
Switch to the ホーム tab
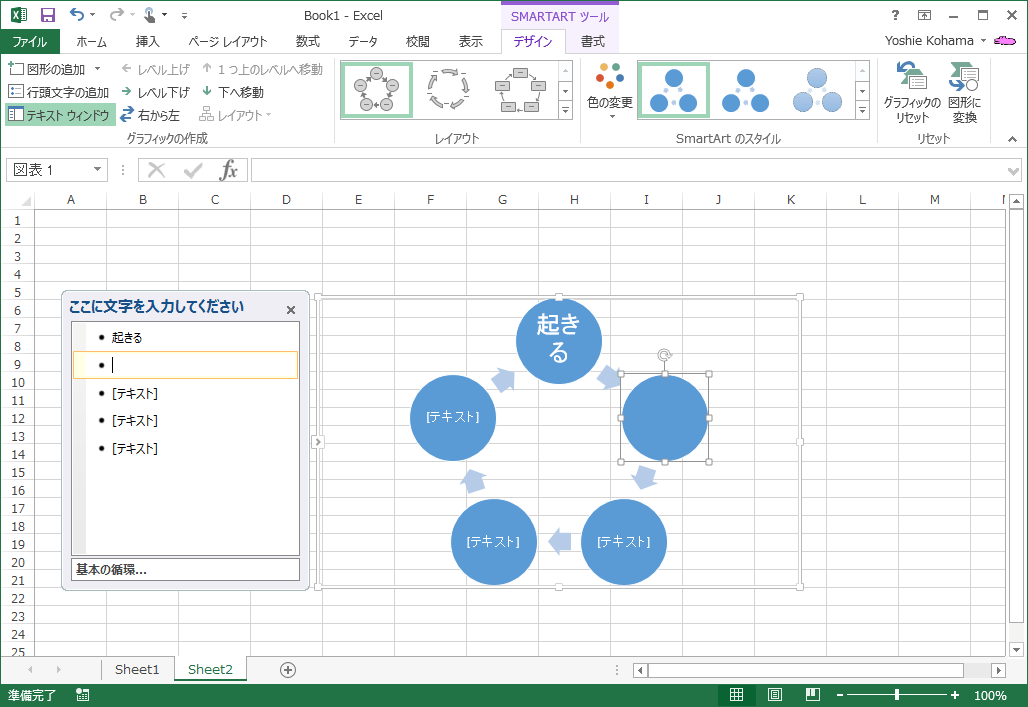91,41
